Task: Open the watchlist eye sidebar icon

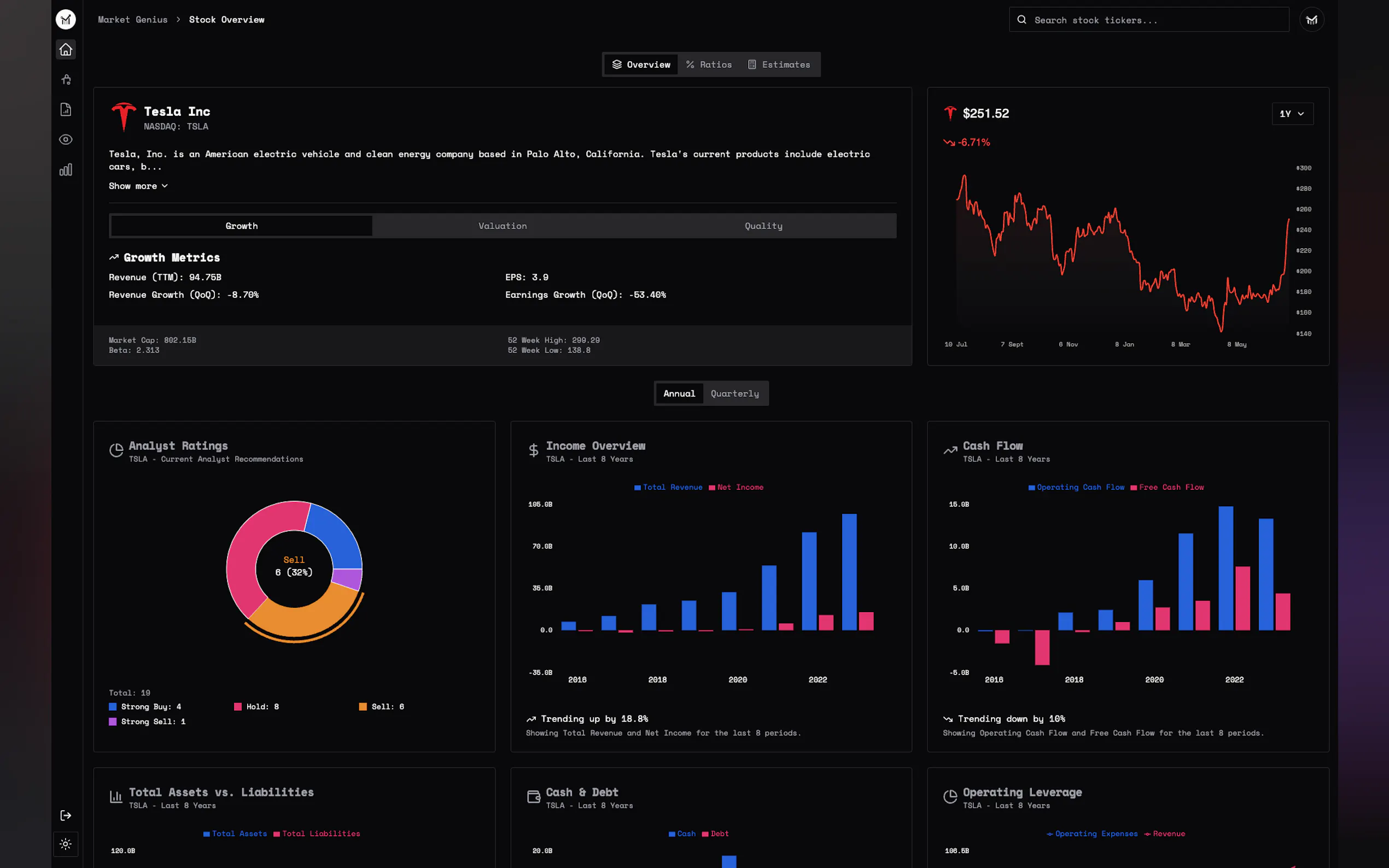Action: (x=66, y=139)
